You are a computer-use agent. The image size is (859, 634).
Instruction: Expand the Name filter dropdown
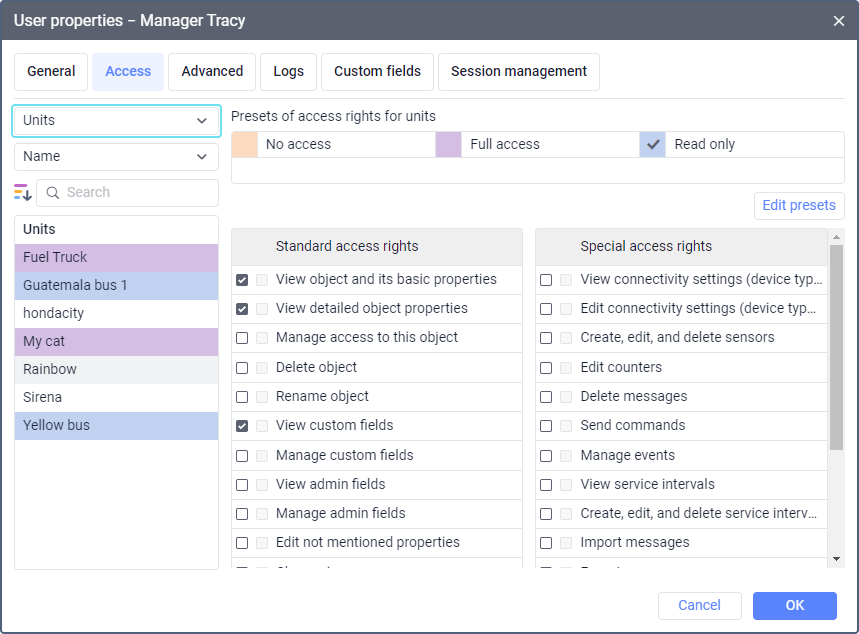(116, 156)
